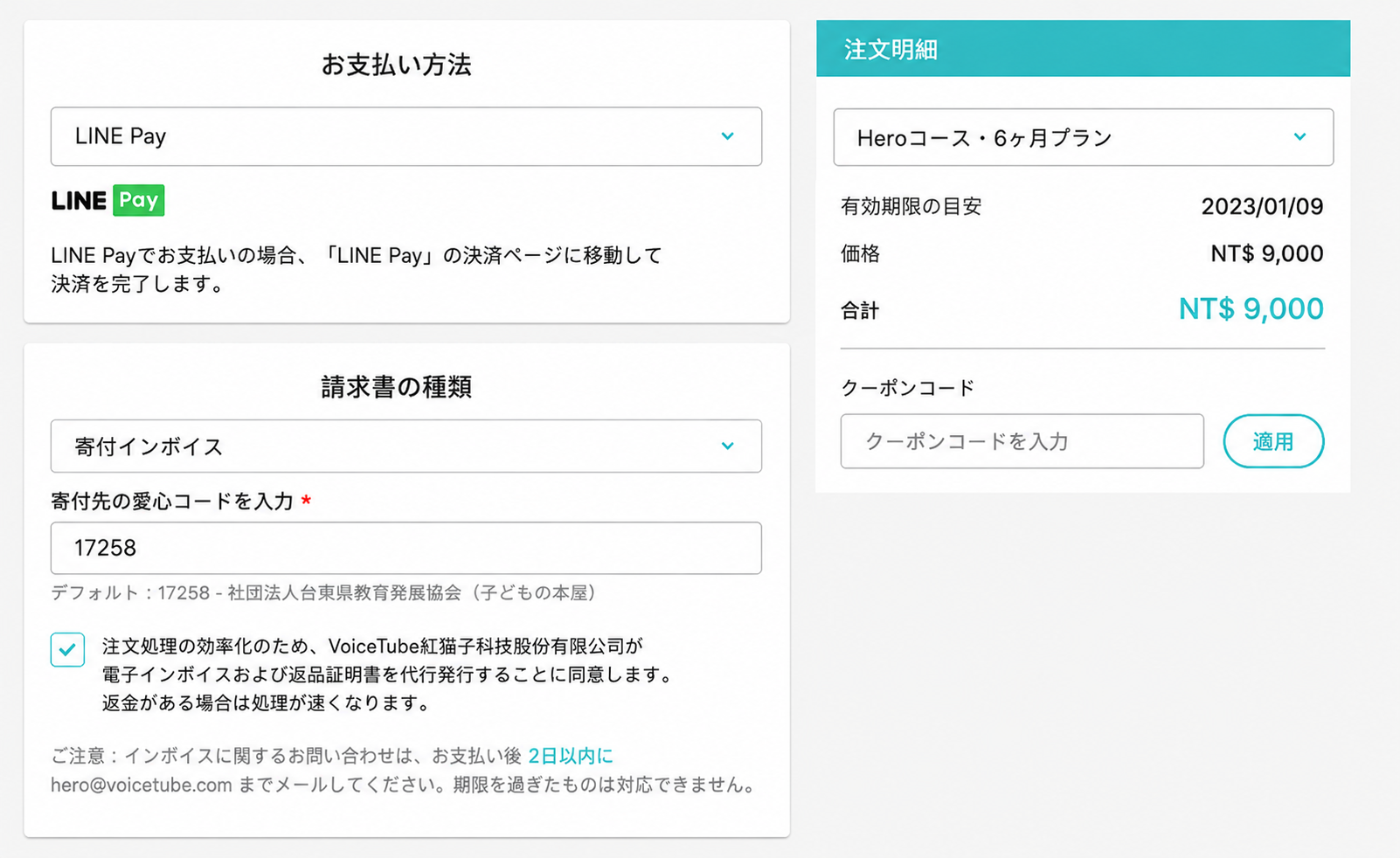Open the Heroコース・6ヶ月プラン plan dropdown

pyautogui.click(x=1083, y=137)
